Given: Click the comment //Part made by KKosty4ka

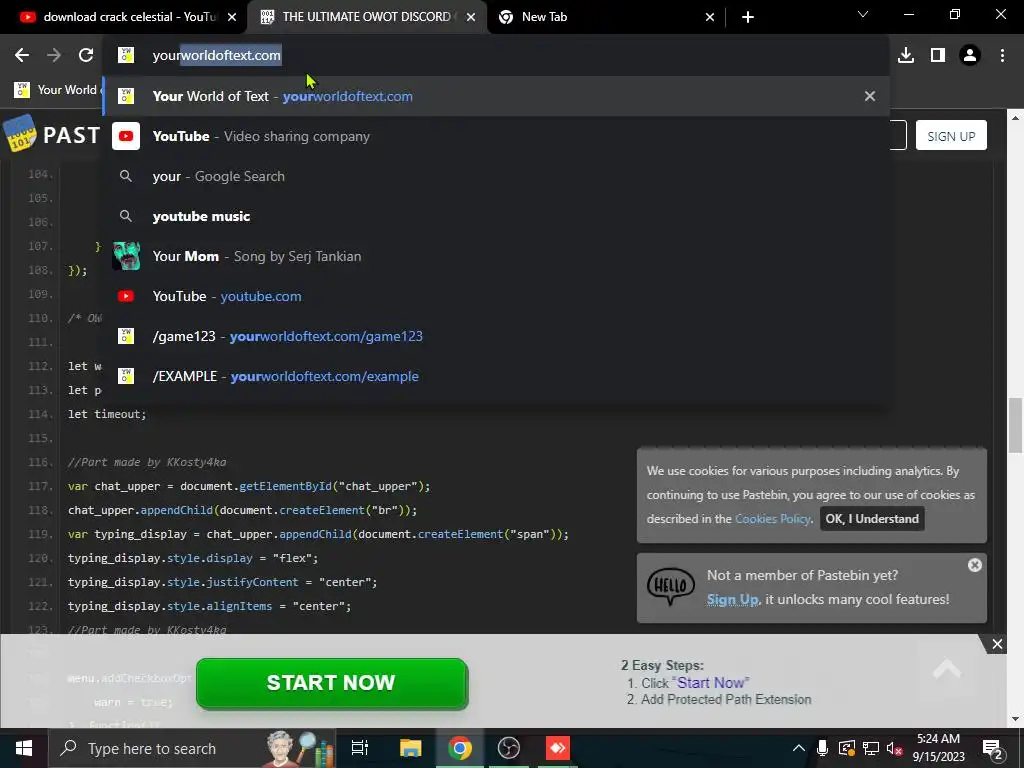Looking at the screenshot, I should [147, 462].
